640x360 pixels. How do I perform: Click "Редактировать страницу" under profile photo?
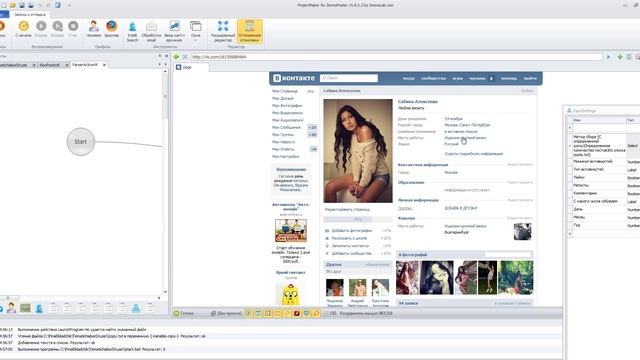pyautogui.click(x=347, y=209)
